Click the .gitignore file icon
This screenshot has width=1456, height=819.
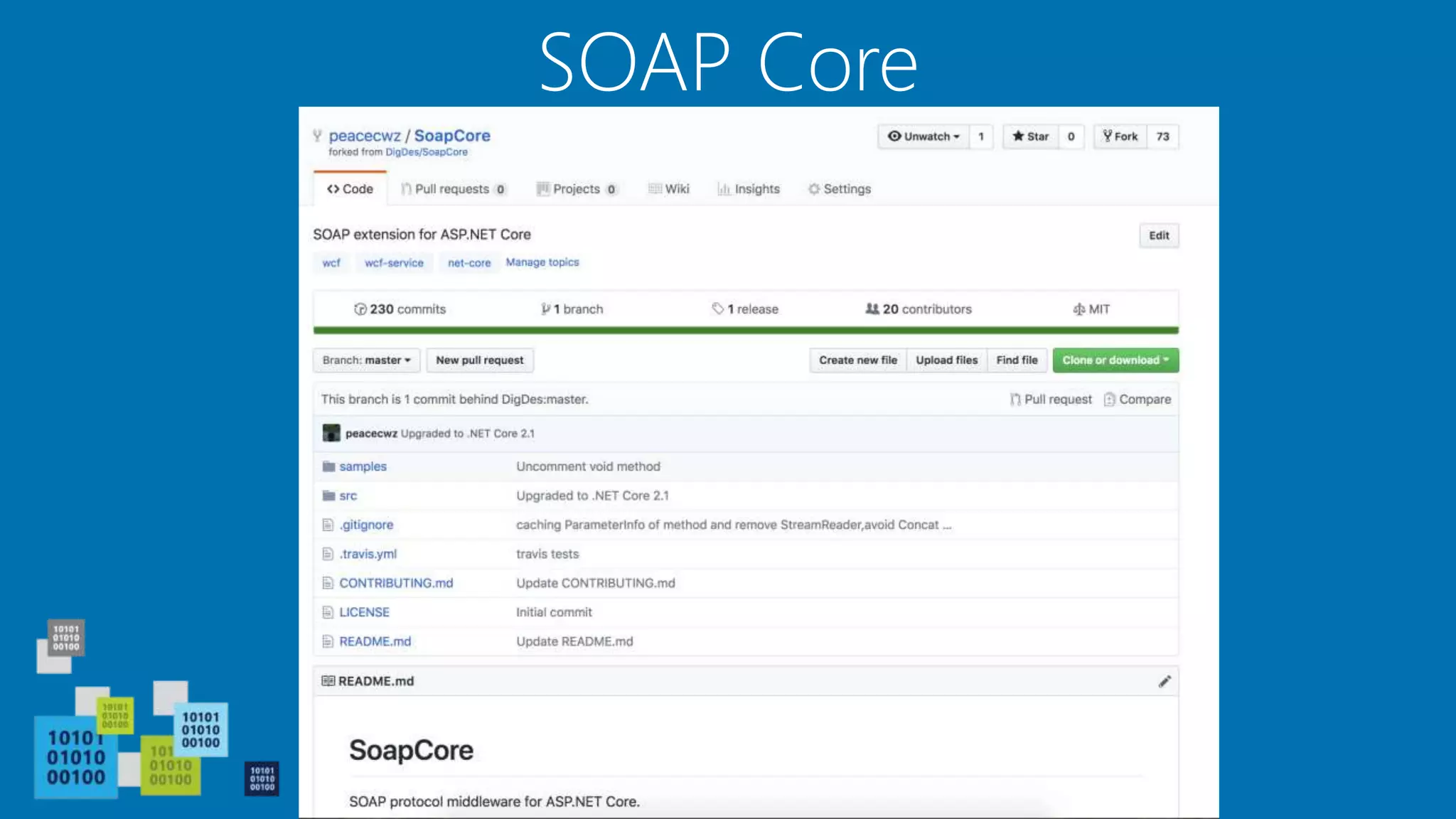tap(328, 525)
